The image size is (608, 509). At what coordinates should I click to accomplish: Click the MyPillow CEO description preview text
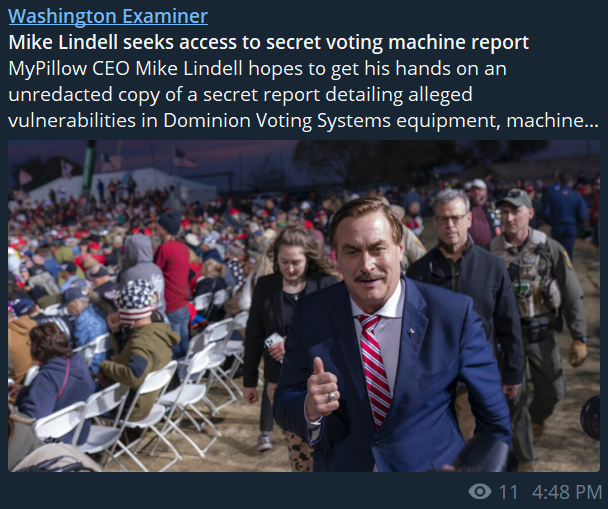[x=303, y=95]
